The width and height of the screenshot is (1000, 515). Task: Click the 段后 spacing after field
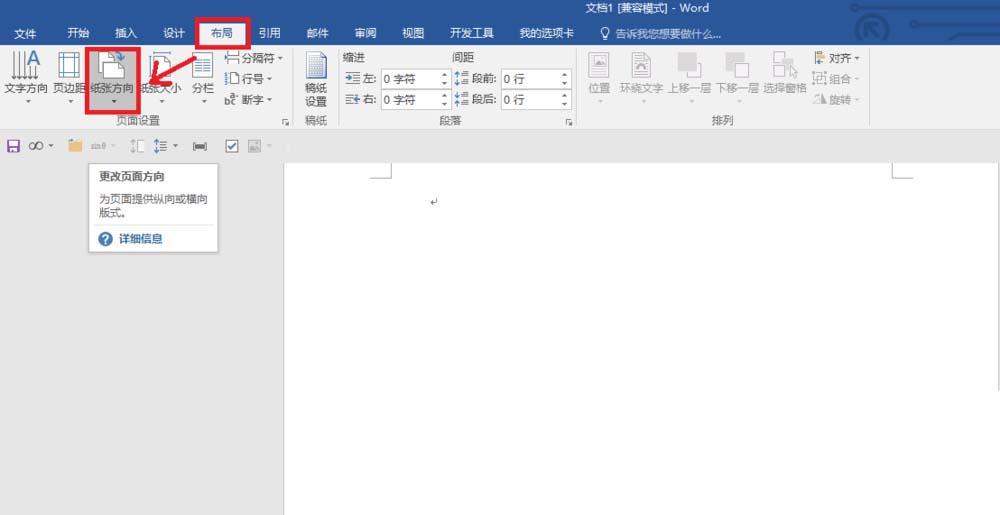[530, 99]
